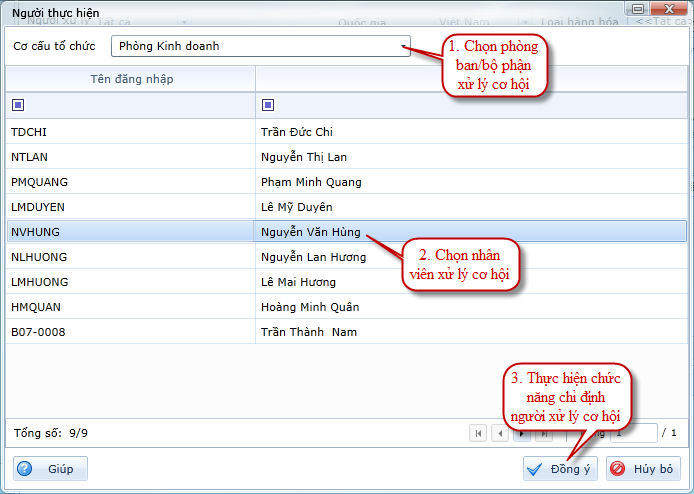Viewport: 694px width, 494px height.
Task: Open help with the Giúp button
Action: click(x=51, y=469)
